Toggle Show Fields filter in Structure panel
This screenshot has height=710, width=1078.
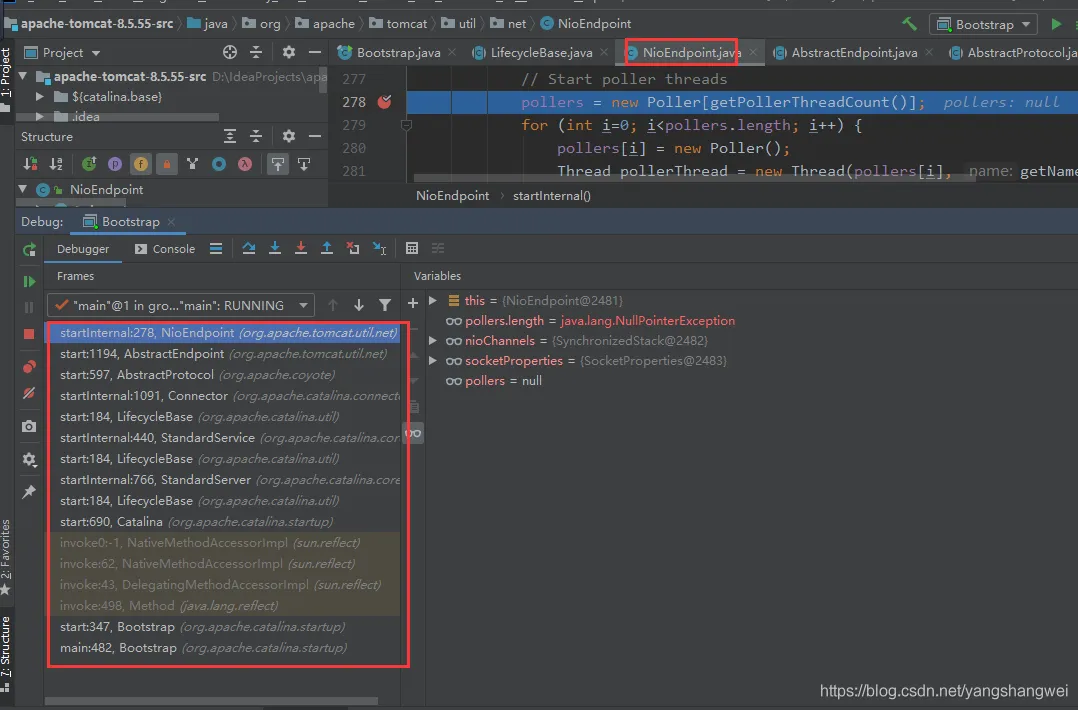pos(141,164)
